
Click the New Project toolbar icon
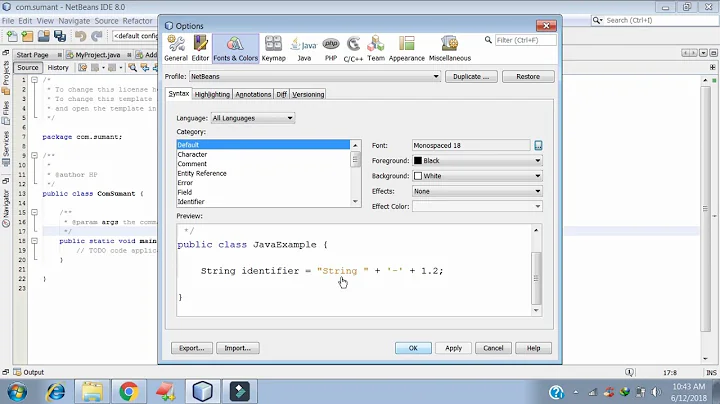28,36
